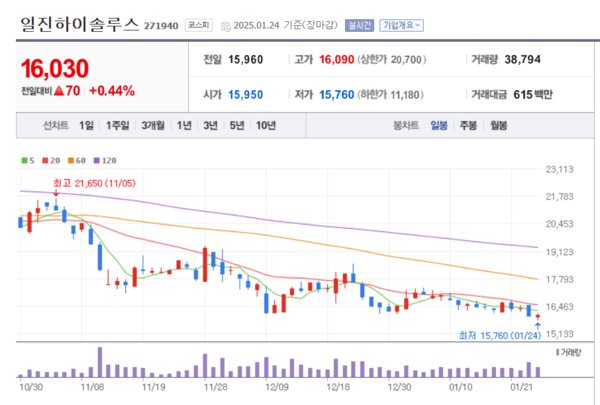Click the 거래량 value 38,794

tap(522, 60)
